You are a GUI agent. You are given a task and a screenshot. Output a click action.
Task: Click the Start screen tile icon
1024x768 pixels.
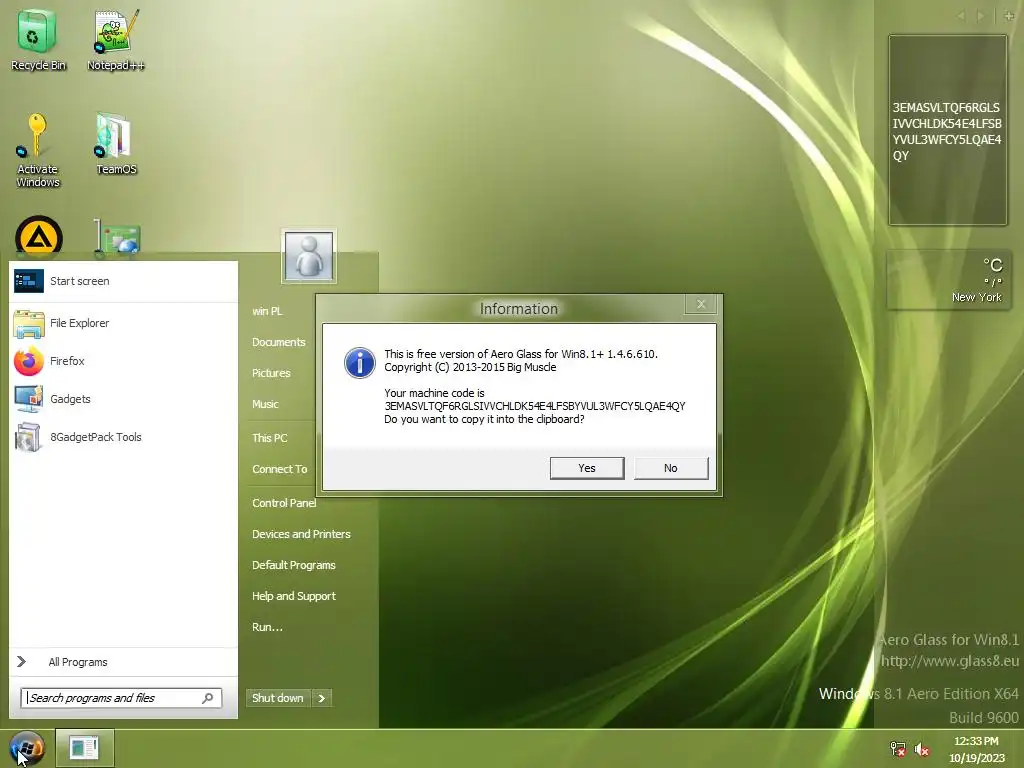pyautogui.click(x=29, y=281)
